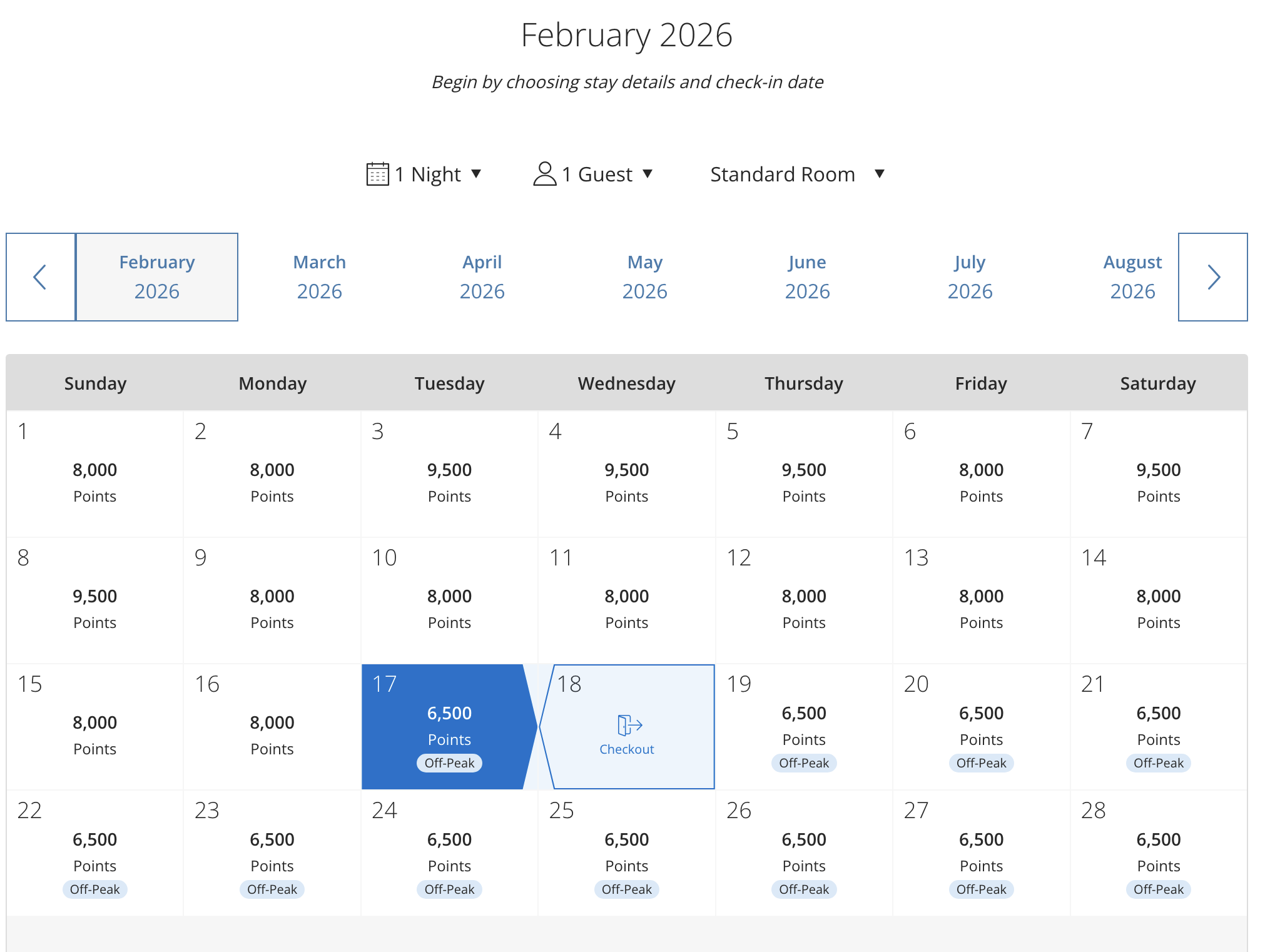The height and width of the screenshot is (952, 1275).
Task: Click the previous months left chevron
Action: tap(41, 277)
